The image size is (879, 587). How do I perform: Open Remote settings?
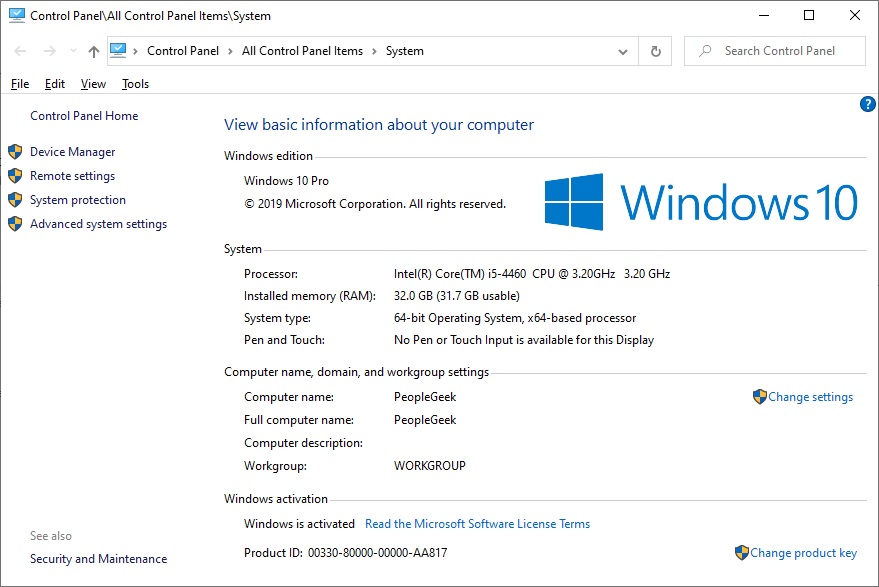(72, 176)
